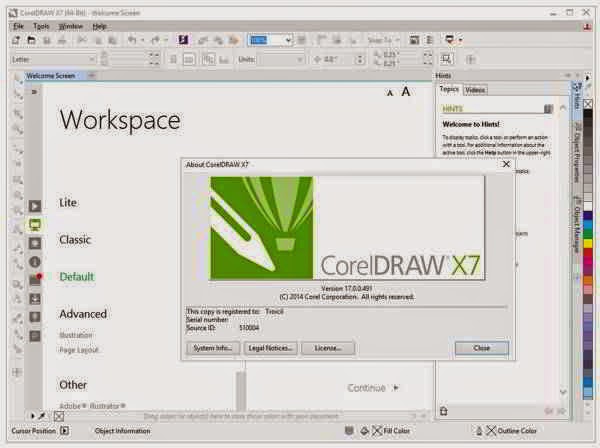Expand the welcome screen sidebar with the chevron
Viewport: 600px width, 448px height.
click(34, 92)
